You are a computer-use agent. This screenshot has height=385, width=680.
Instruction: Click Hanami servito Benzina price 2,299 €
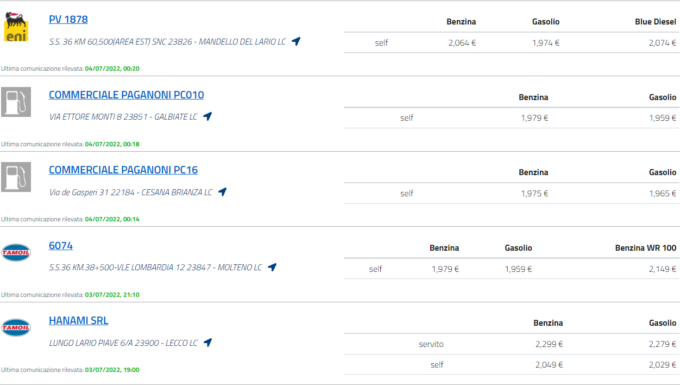tap(549, 344)
